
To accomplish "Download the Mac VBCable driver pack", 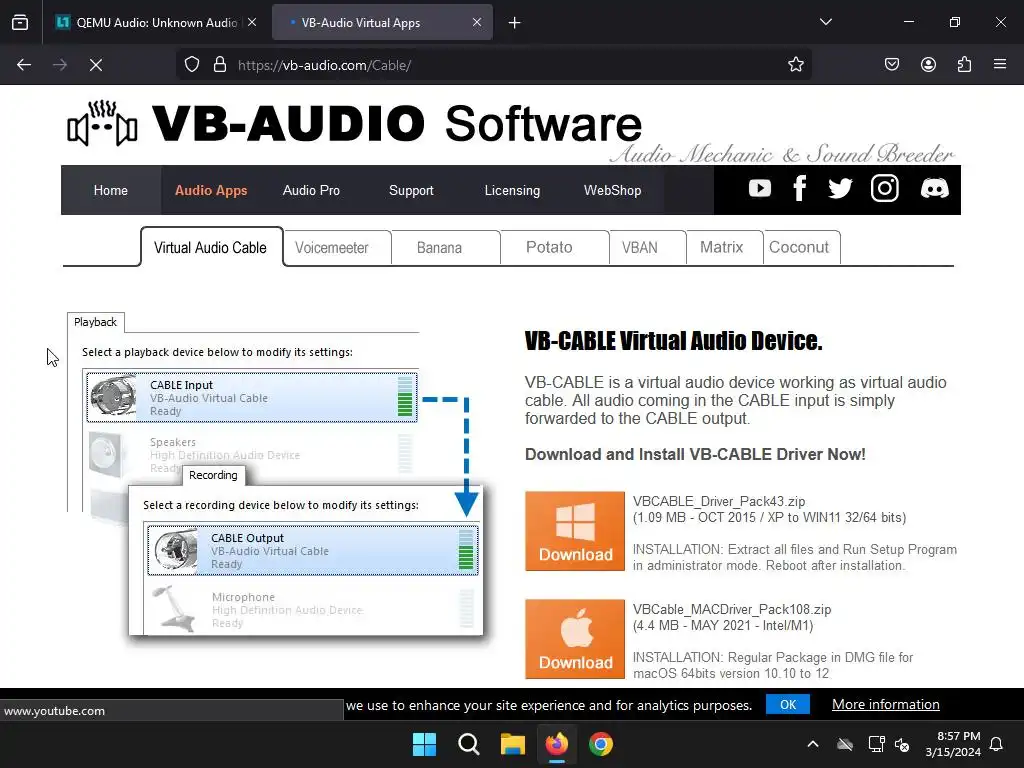I will coord(575,639).
